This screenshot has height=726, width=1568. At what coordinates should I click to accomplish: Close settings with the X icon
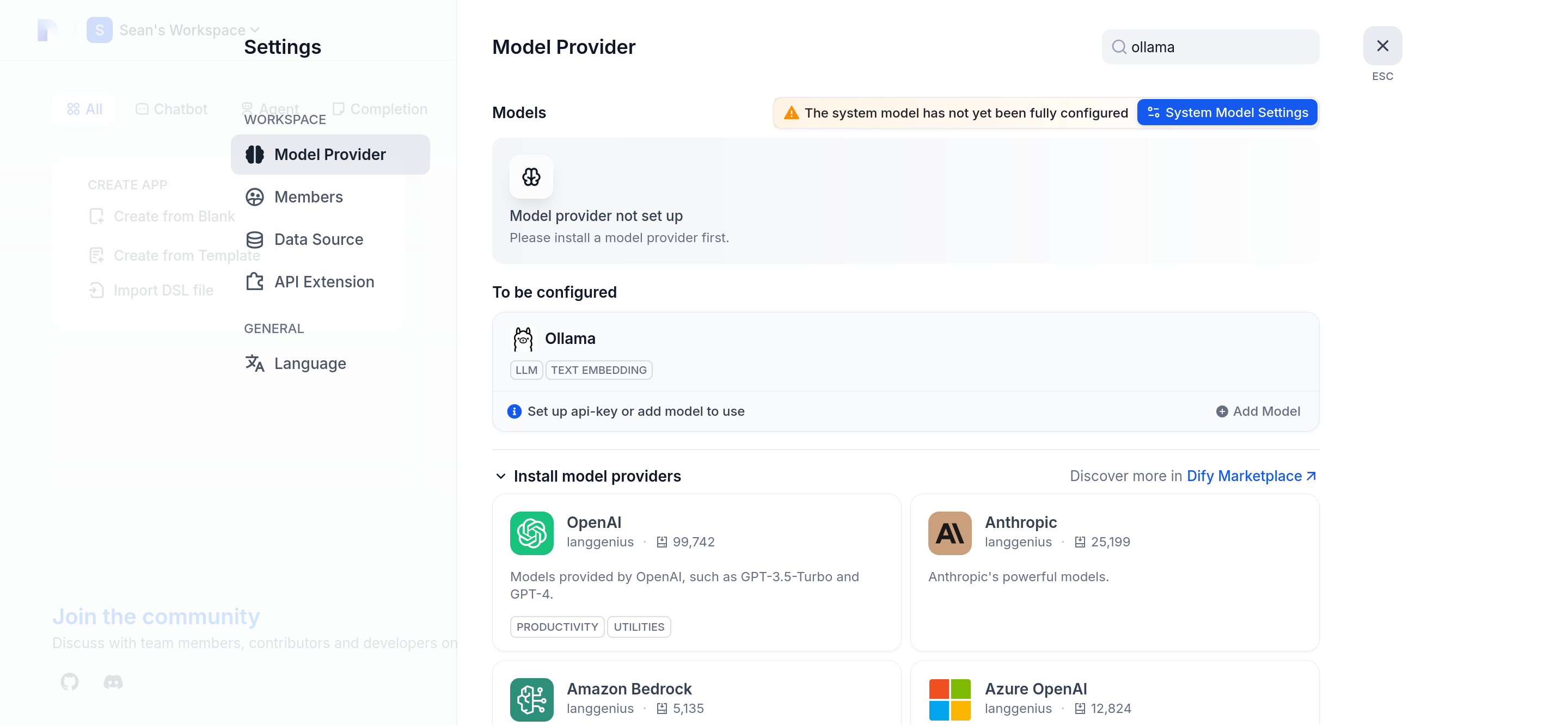[1382, 46]
